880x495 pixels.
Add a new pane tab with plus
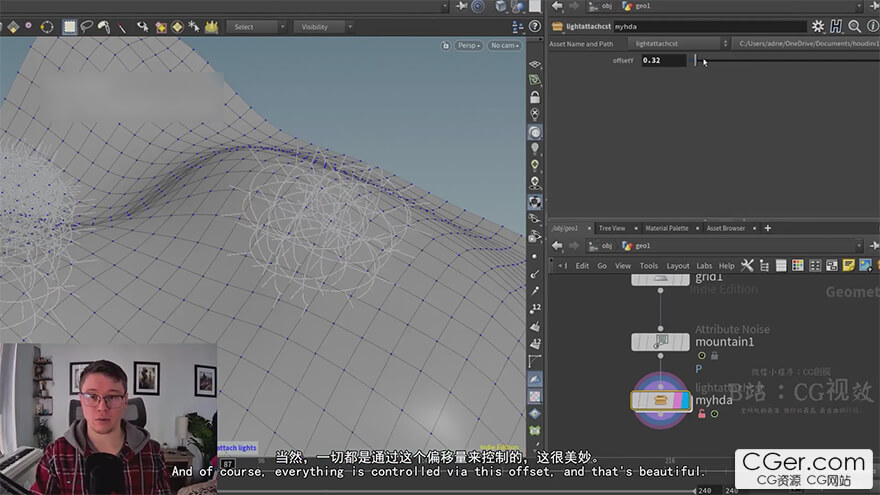pyautogui.click(x=768, y=228)
